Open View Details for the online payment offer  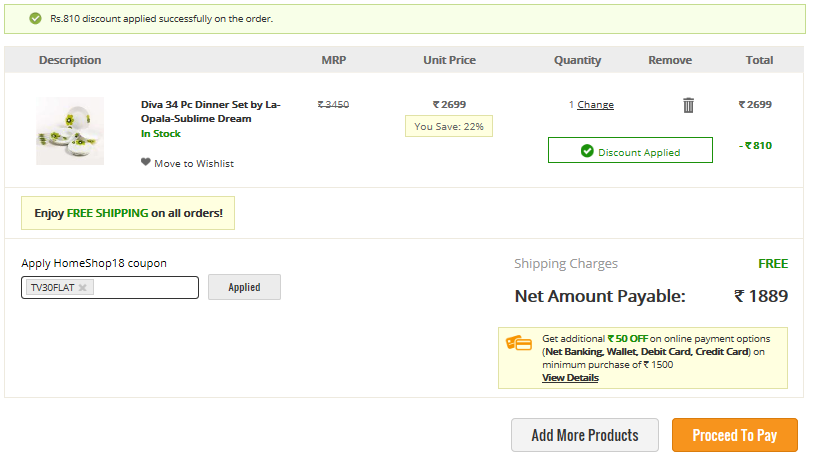point(570,377)
